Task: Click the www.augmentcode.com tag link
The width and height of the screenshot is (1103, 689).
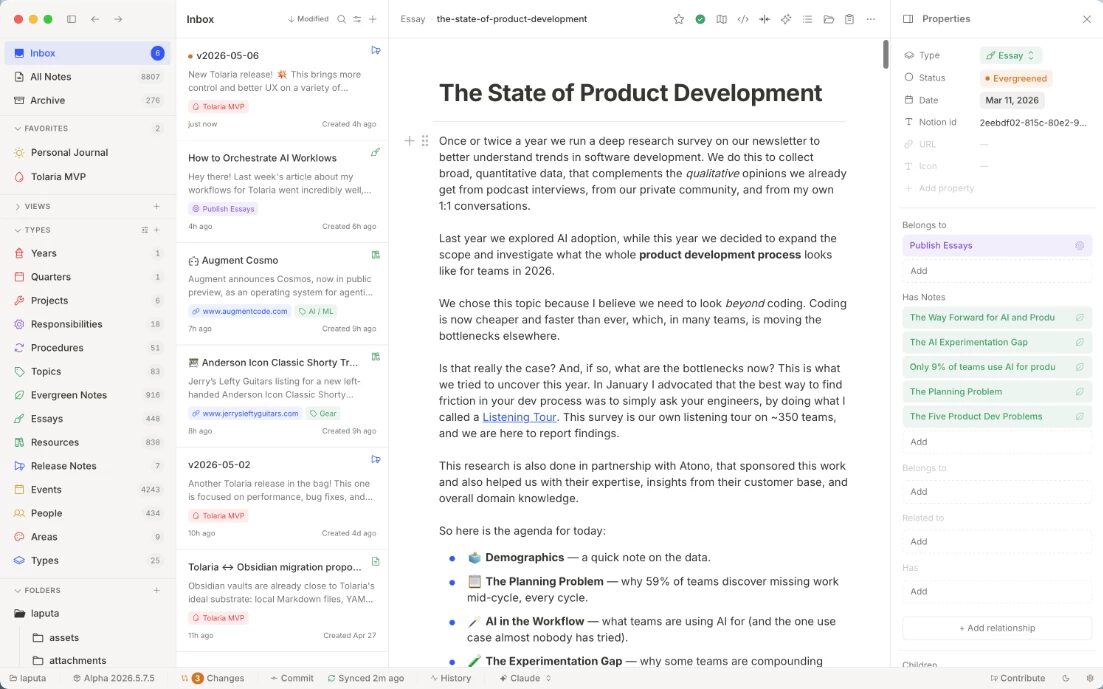Action: [x=239, y=311]
